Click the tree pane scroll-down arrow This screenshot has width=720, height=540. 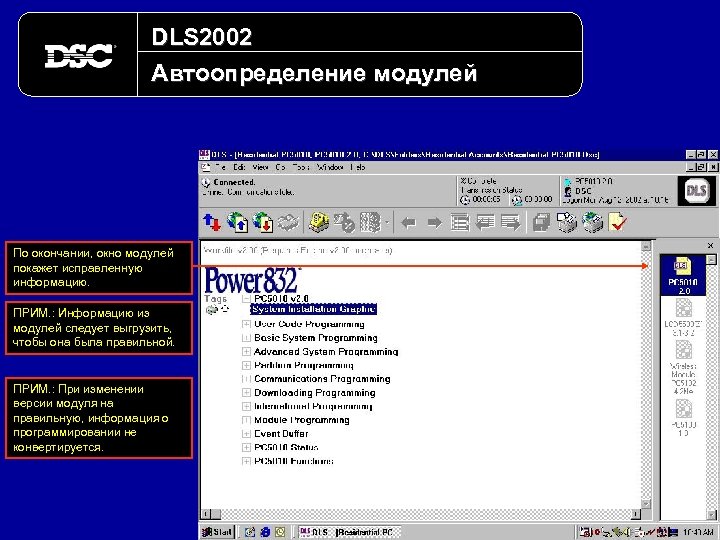tap(646, 504)
